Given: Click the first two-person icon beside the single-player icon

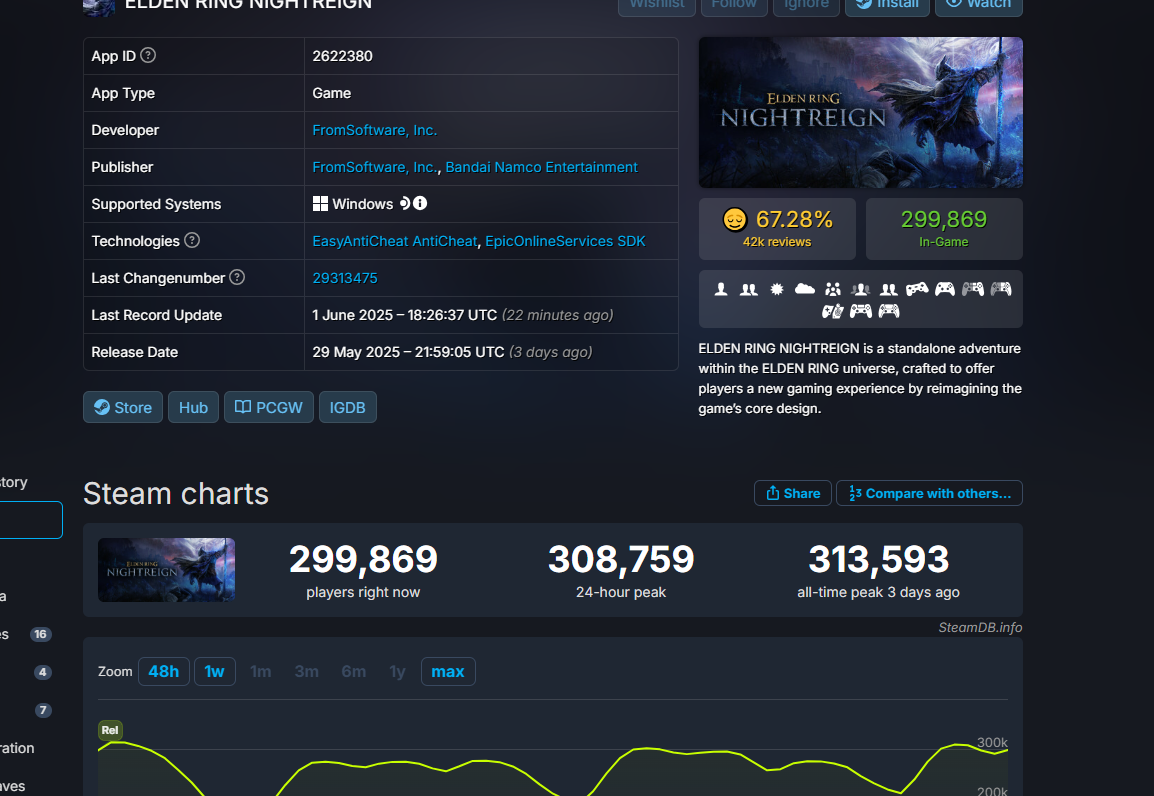Looking at the screenshot, I should (748, 289).
